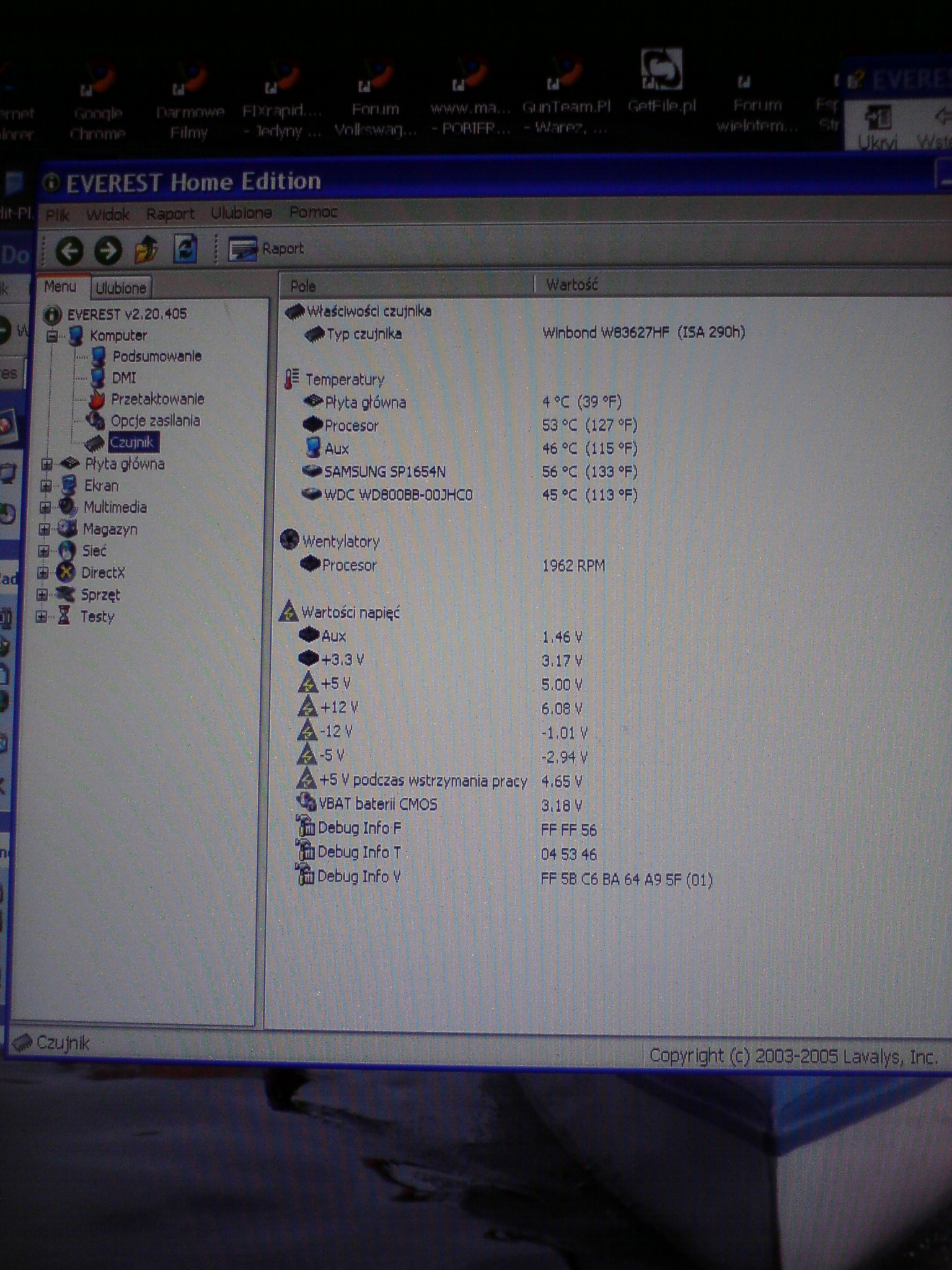Select the 1962 RPM fan value
Image resolution: width=952 pixels, height=1270 pixels.
573,566
